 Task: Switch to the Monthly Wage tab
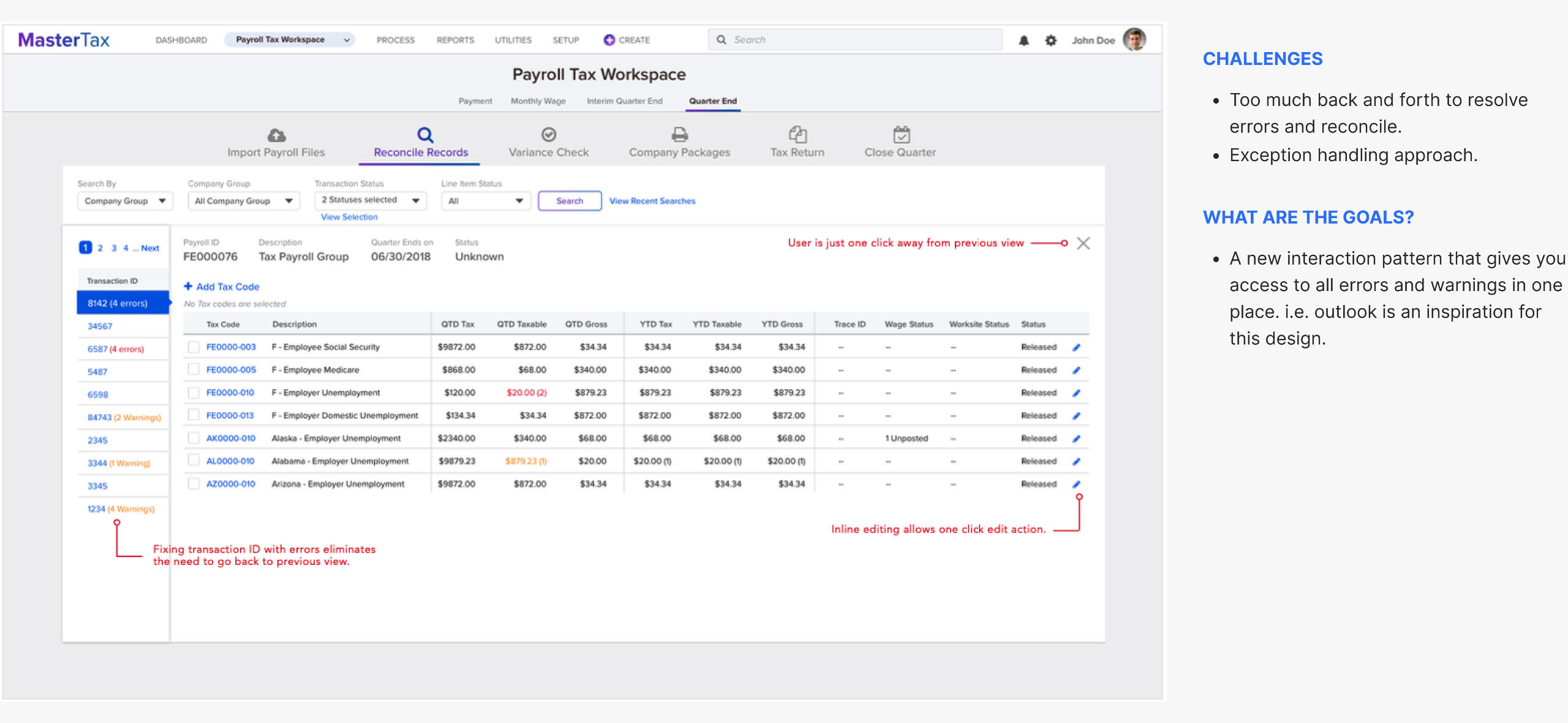[x=538, y=101]
